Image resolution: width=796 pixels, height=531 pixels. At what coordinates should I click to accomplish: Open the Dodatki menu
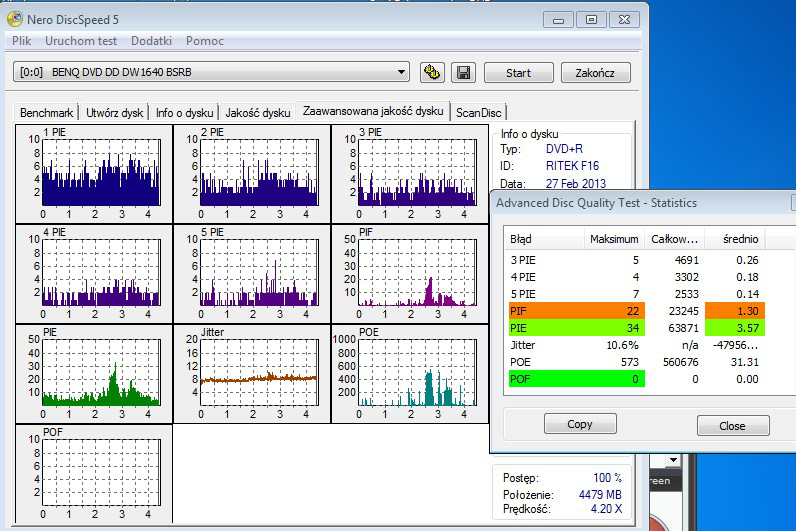pyautogui.click(x=151, y=41)
